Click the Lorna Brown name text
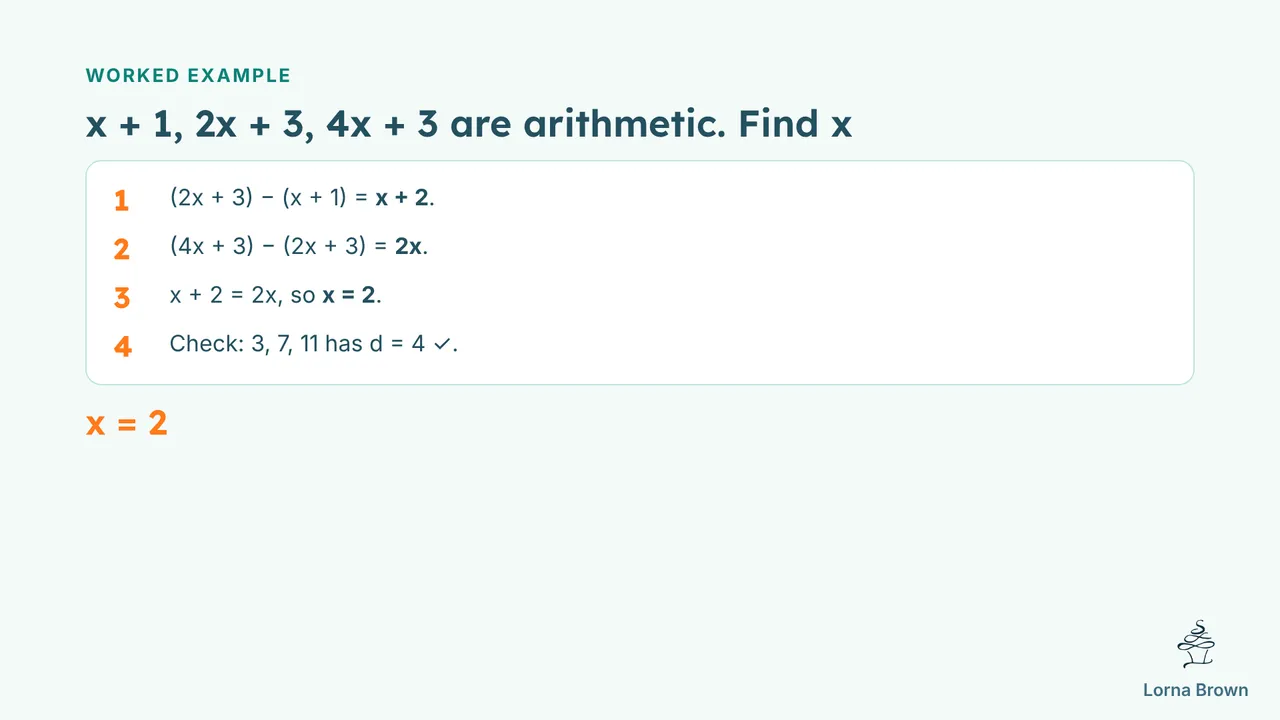Image resolution: width=1280 pixels, height=720 pixels. coord(1195,690)
